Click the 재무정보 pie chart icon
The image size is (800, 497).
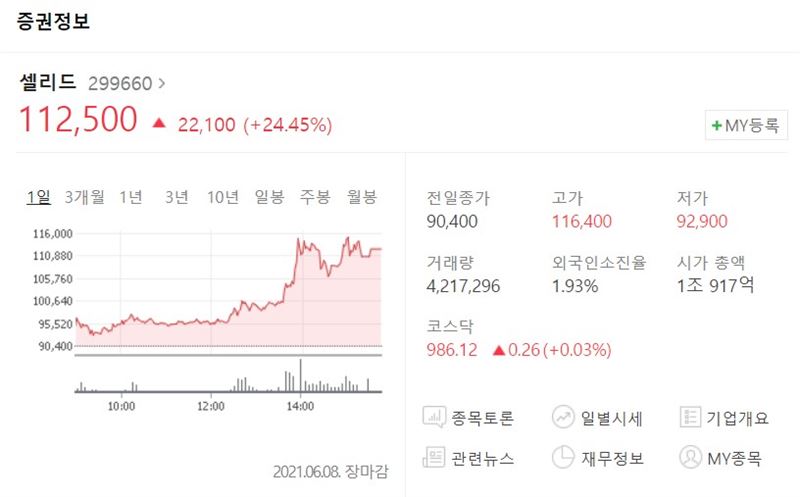point(563,458)
